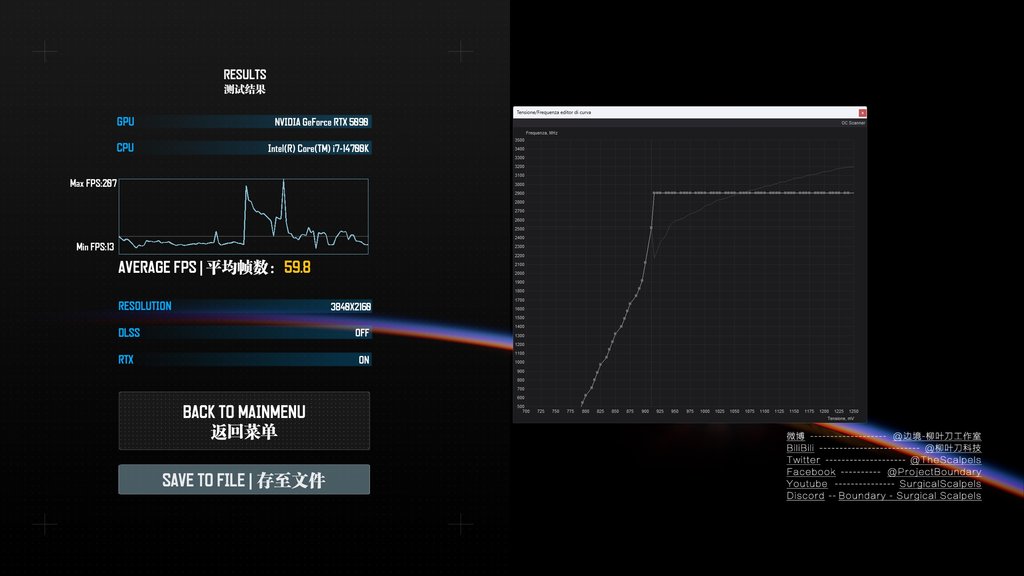The height and width of the screenshot is (576, 1024).
Task: Click the DLSS label
Action: click(129, 332)
